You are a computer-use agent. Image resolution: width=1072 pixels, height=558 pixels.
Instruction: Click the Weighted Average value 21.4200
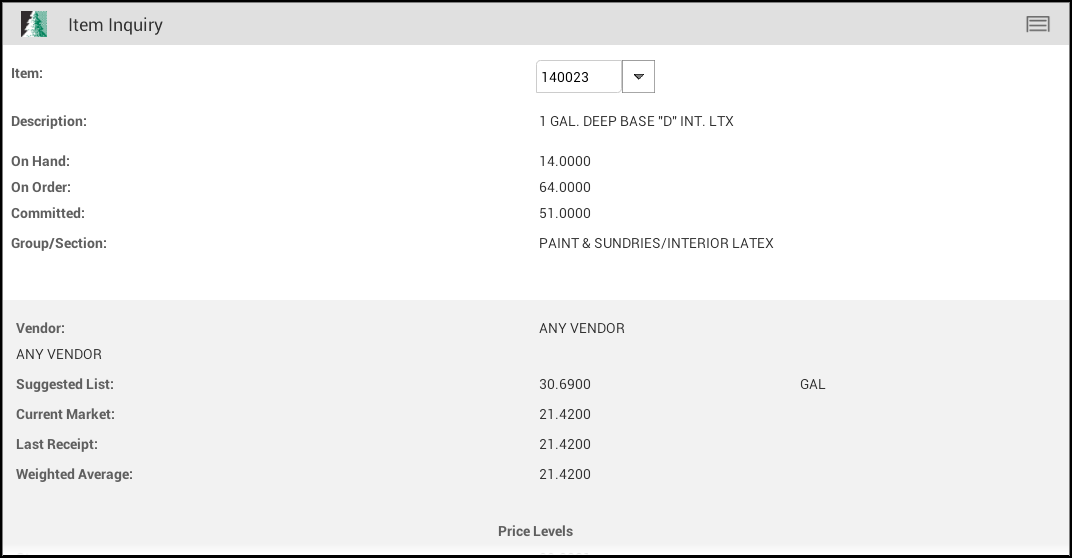point(565,475)
